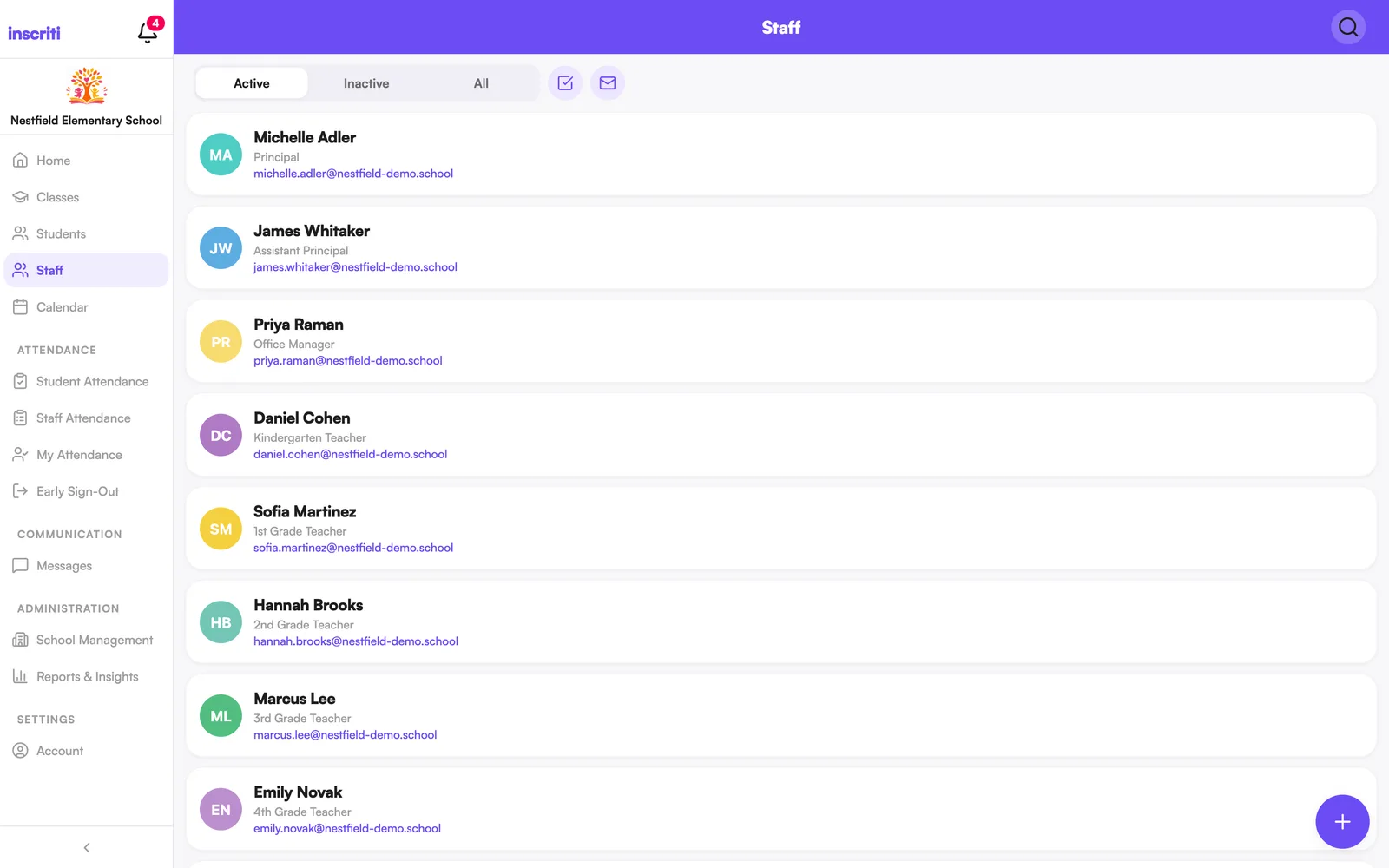1389x868 pixels.
Task: Switch to the All tab
Action: pyautogui.click(x=481, y=83)
